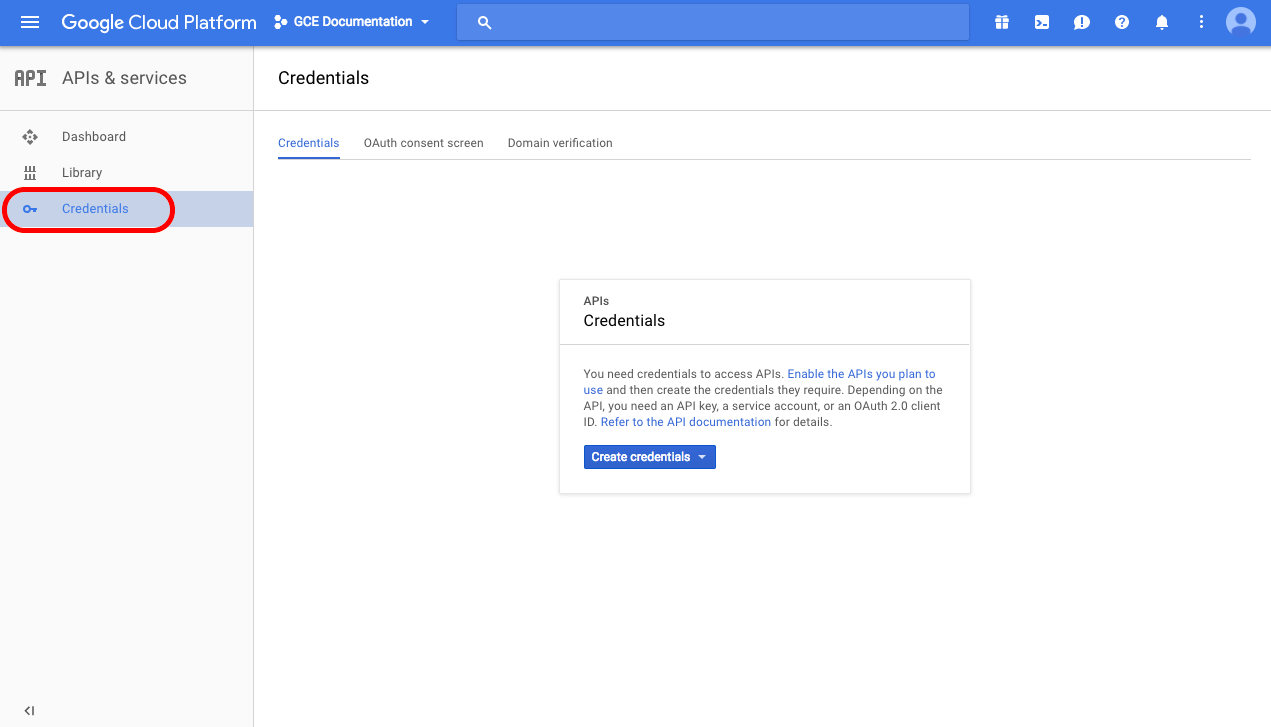Screen dimensions: 1271x727
Task: Switch to OAuth consent screen tab
Action: [x=424, y=143]
